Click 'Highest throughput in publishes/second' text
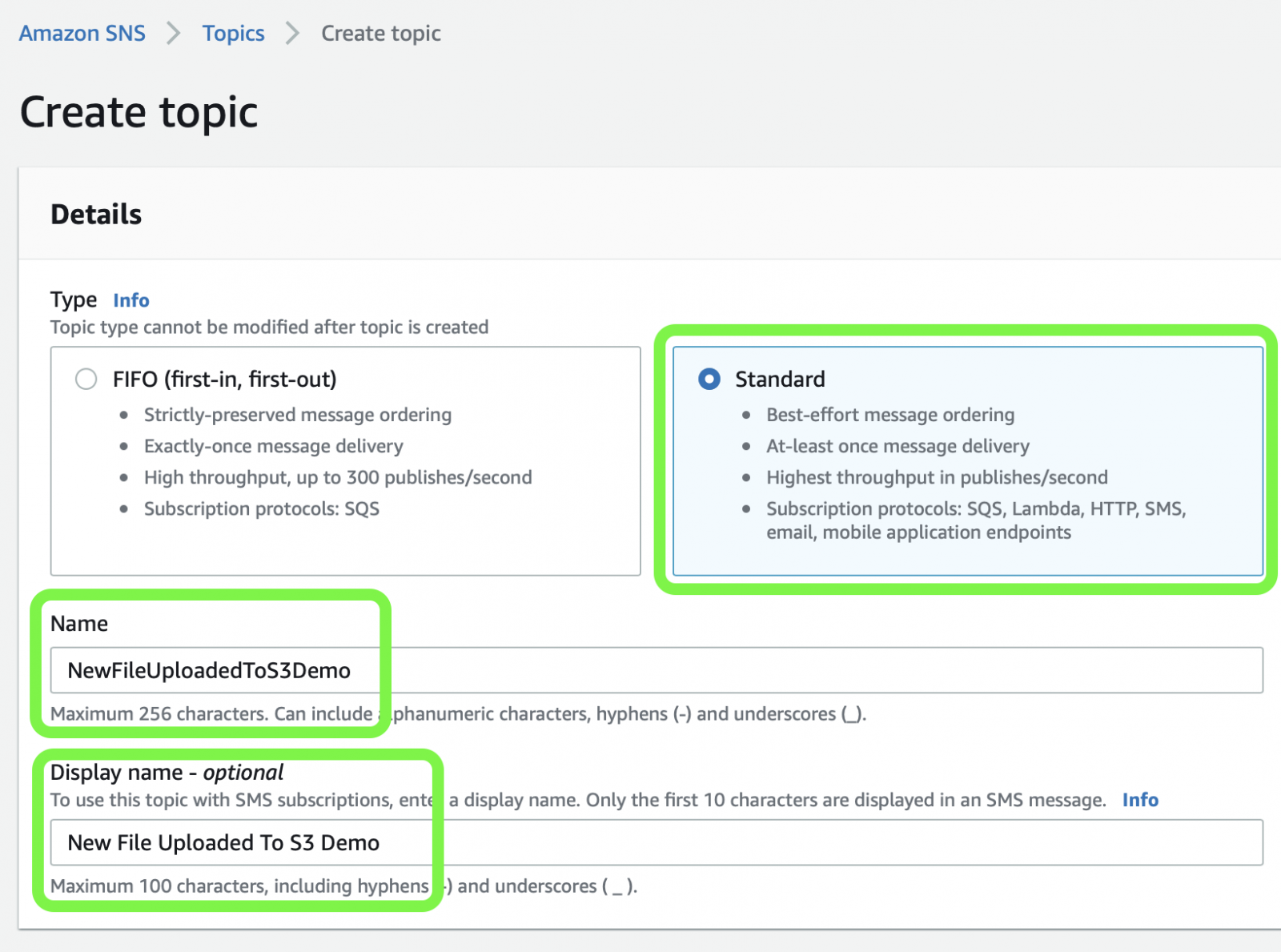The image size is (1281, 952). pos(938,477)
